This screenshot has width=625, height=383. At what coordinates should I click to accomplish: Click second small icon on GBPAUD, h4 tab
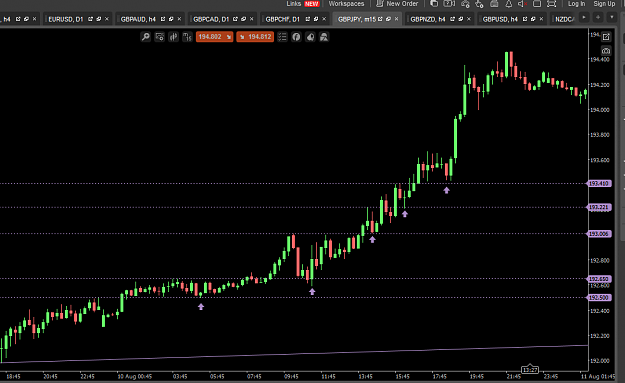(171, 19)
